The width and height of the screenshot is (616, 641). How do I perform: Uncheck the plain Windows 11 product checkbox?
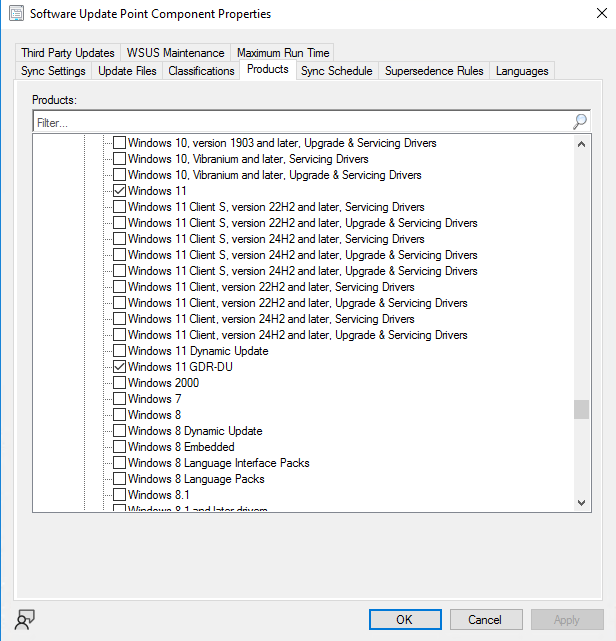pos(119,191)
